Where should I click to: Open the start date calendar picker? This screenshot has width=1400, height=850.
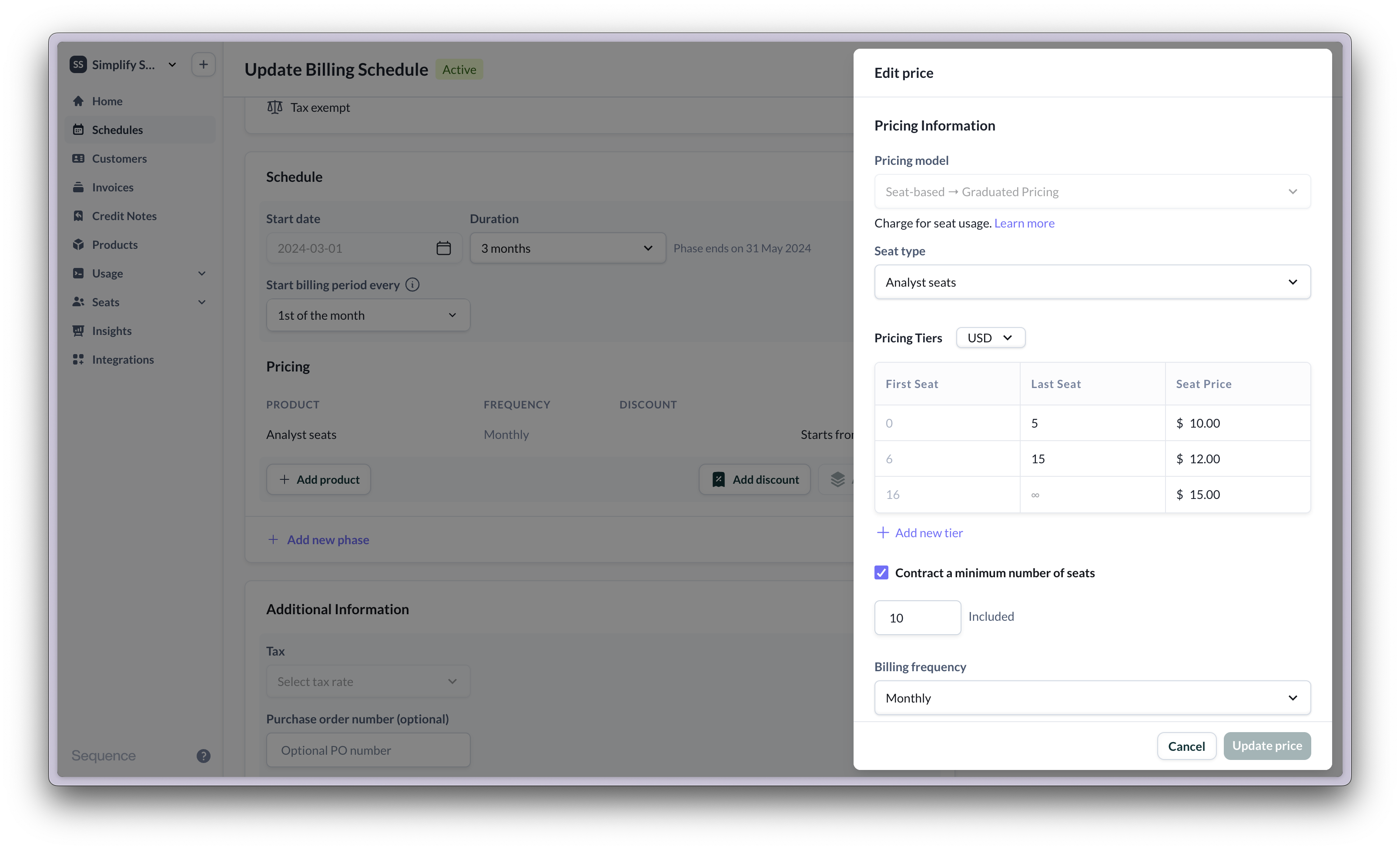(x=443, y=248)
